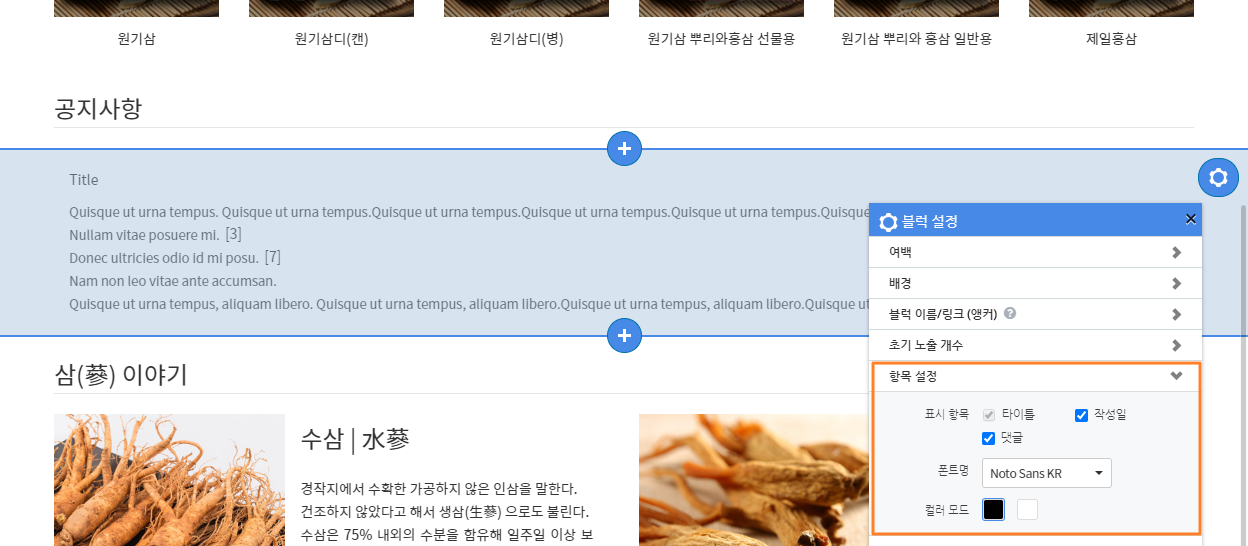Click the help icon next to 블럭 이름/링크
Screen dimensions: 1248x546
[x=1010, y=313]
